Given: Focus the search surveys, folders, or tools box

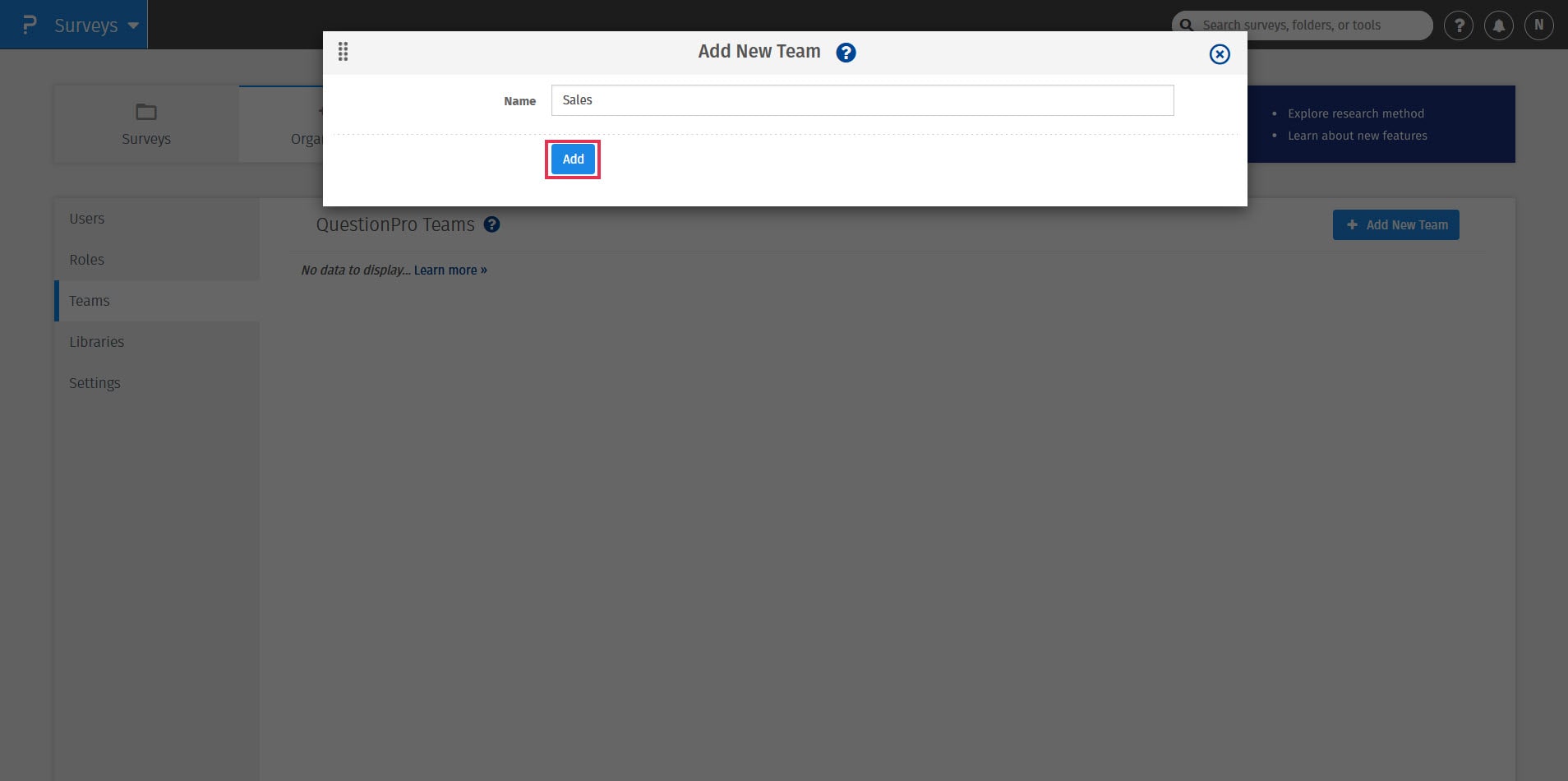Looking at the screenshot, I should pyautogui.click(x=1311, y=25).
